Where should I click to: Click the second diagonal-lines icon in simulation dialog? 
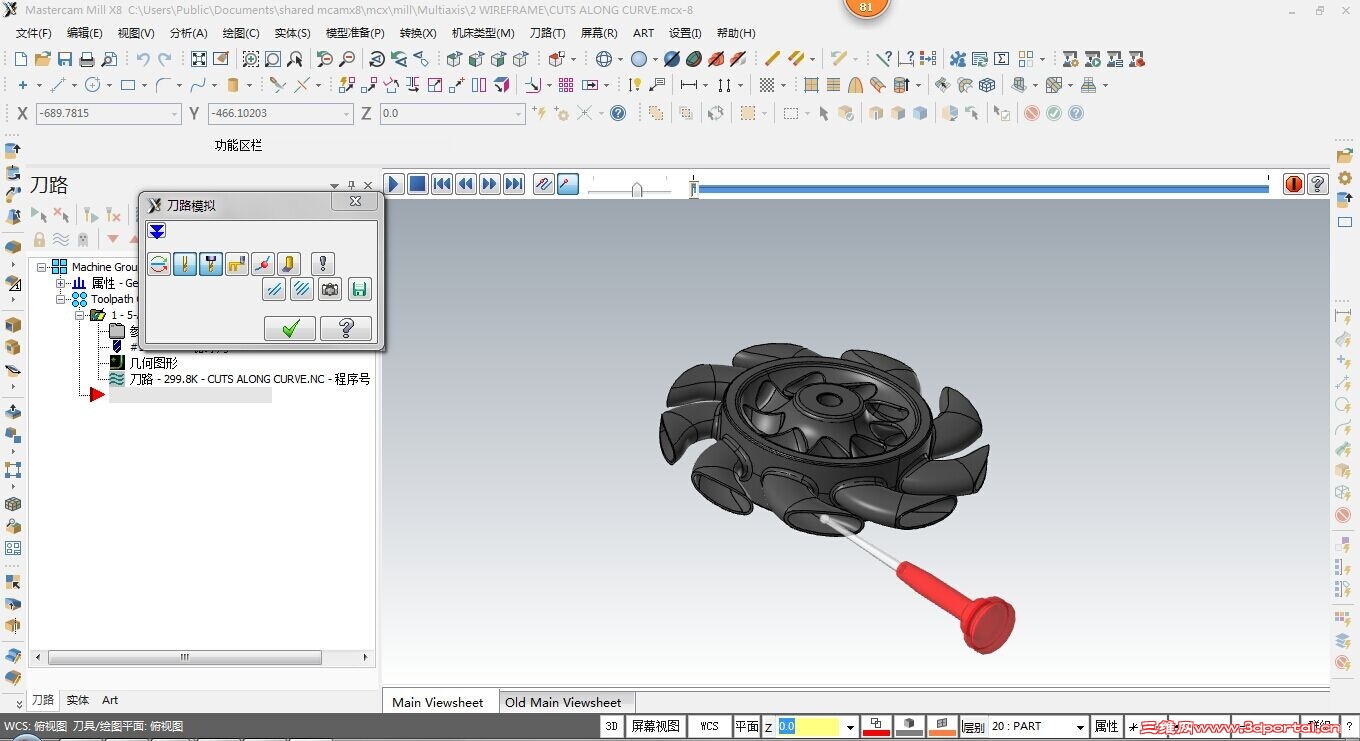point(302,290)
